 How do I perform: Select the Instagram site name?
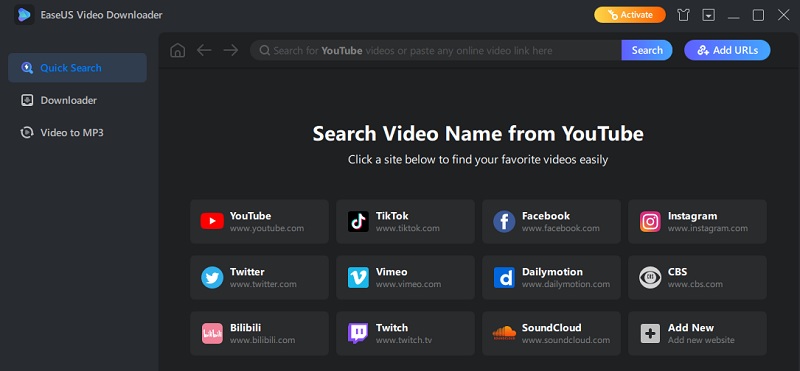tap(692, 216)
